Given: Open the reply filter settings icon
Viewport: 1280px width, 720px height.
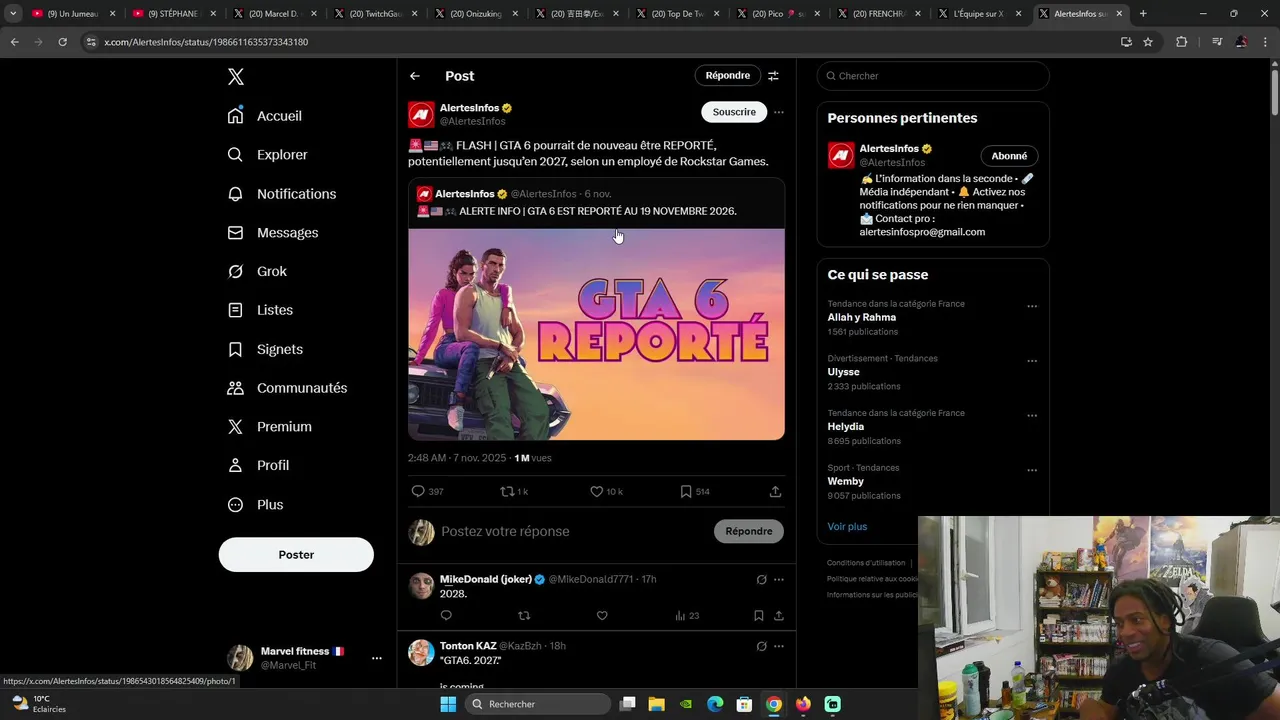Looking at the screenshot, I should click(773, 76).
